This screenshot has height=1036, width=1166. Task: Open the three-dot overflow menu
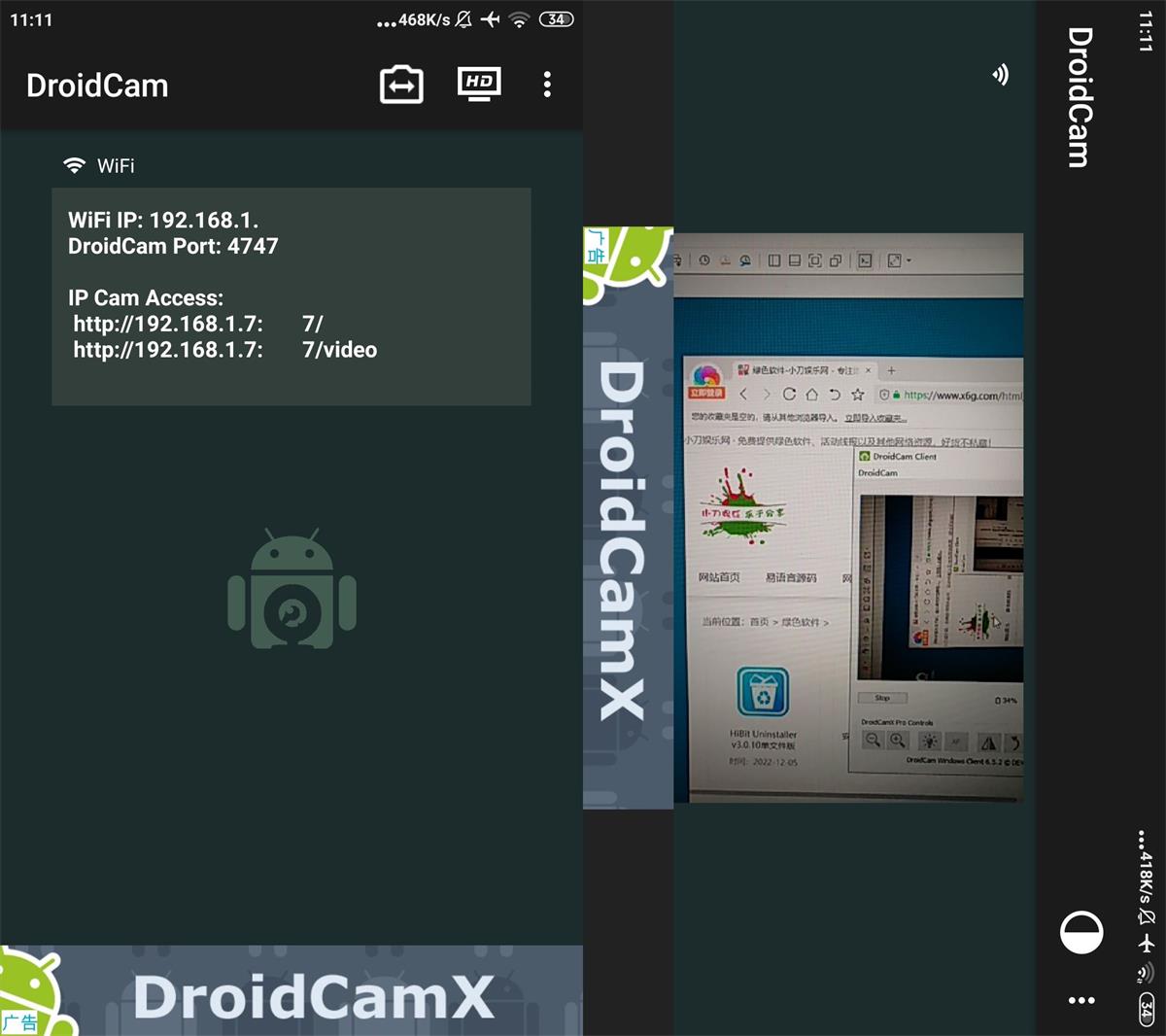point(547,86)
